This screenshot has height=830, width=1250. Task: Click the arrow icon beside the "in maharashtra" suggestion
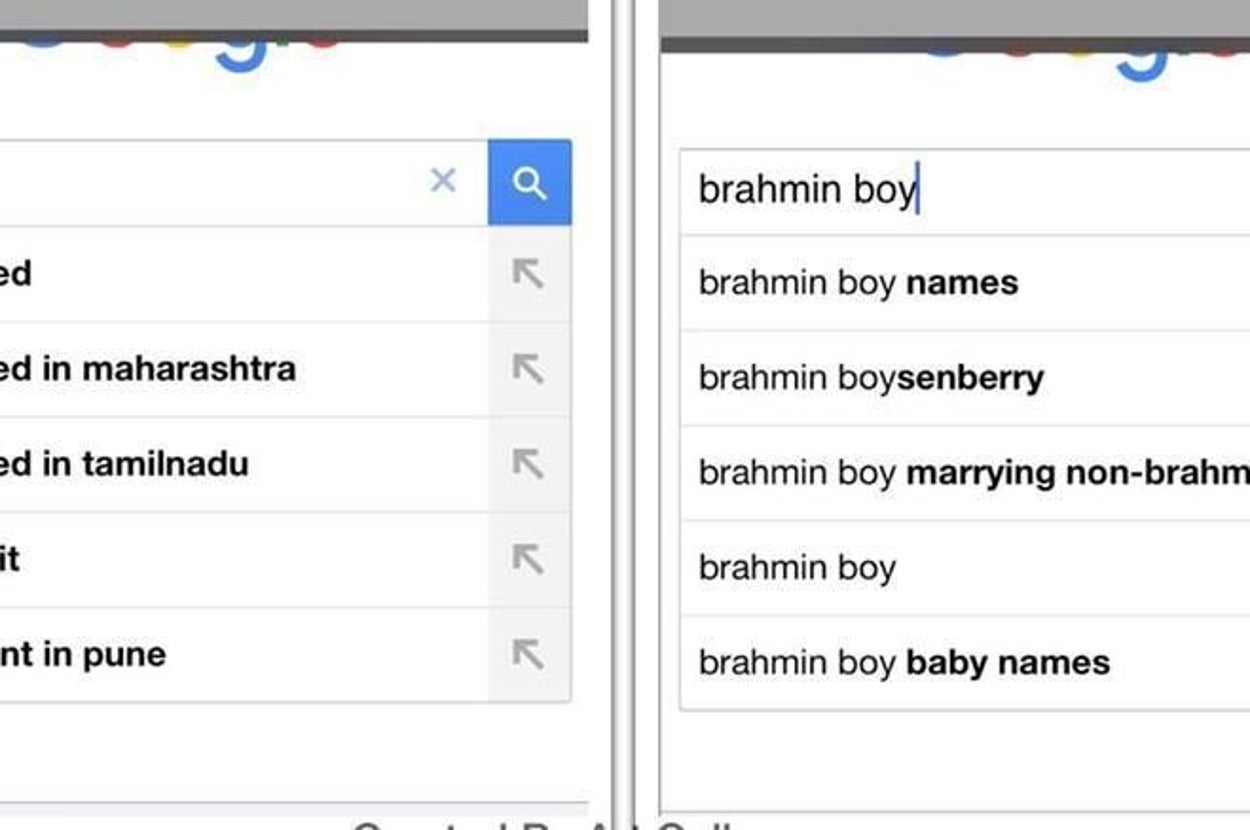coord(529,368)
